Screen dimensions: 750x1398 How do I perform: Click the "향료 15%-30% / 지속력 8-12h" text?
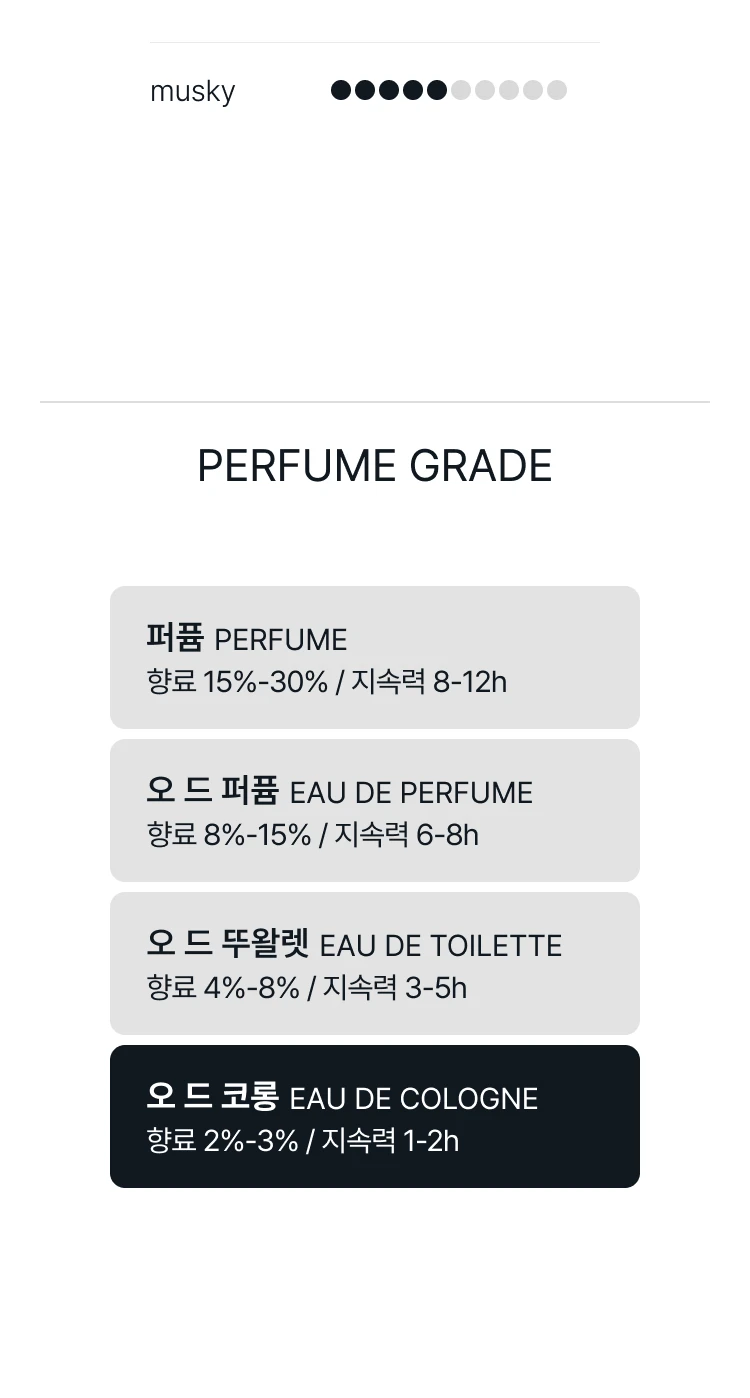(327, 682)
